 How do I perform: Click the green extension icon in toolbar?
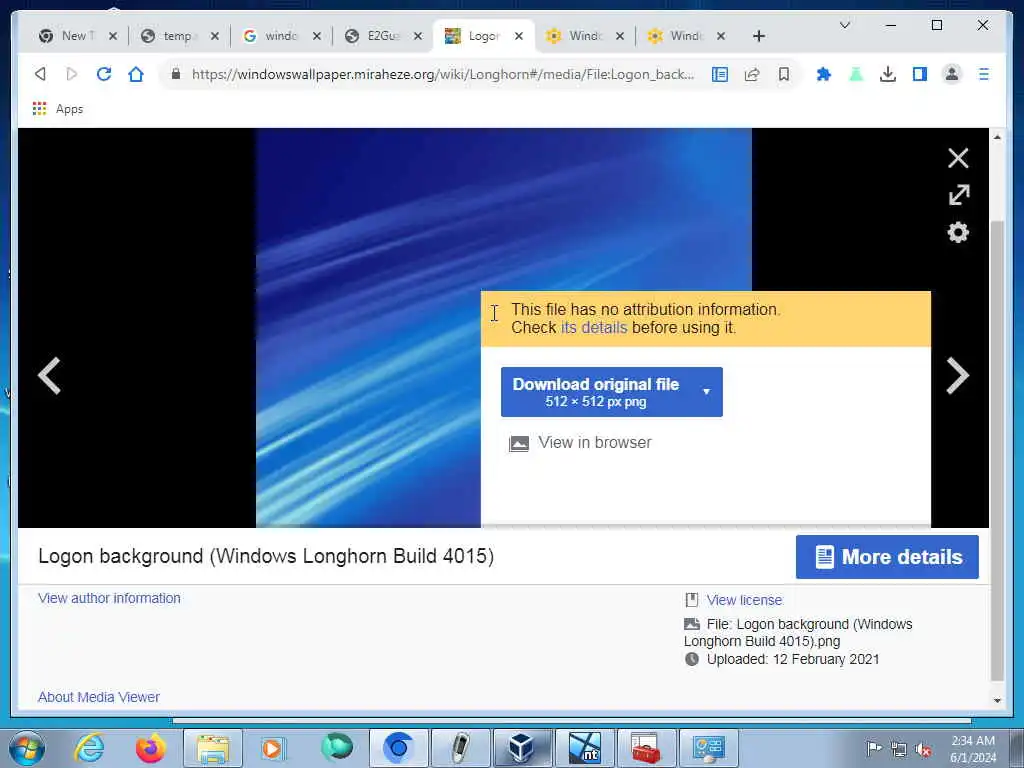point(856,74)
